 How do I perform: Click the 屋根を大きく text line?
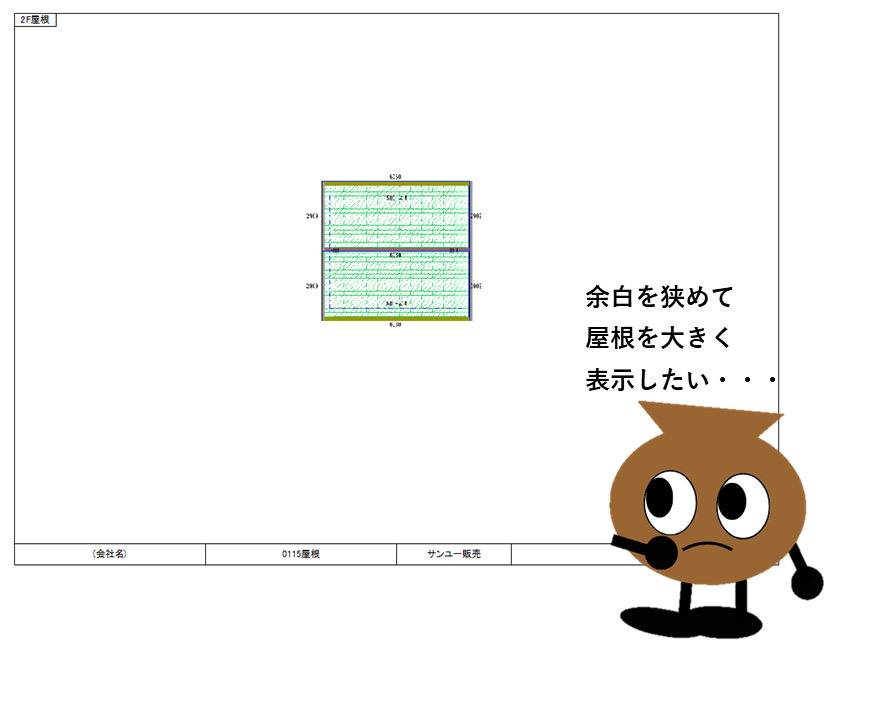tap(660, 338)
